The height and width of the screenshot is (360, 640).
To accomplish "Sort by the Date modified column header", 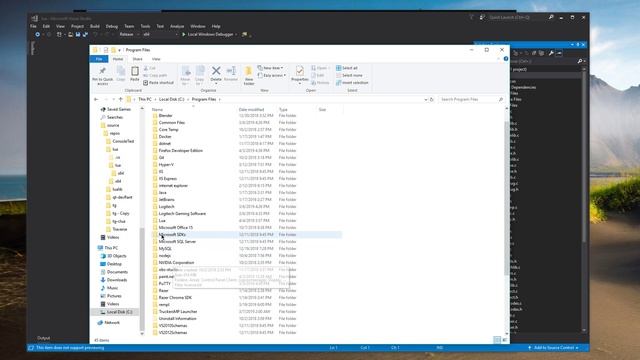I will [x=251, y=109].
